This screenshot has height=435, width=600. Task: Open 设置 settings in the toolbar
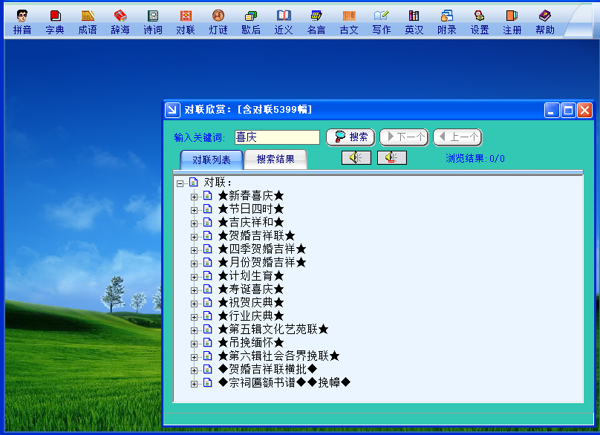[x=479, y=21]
